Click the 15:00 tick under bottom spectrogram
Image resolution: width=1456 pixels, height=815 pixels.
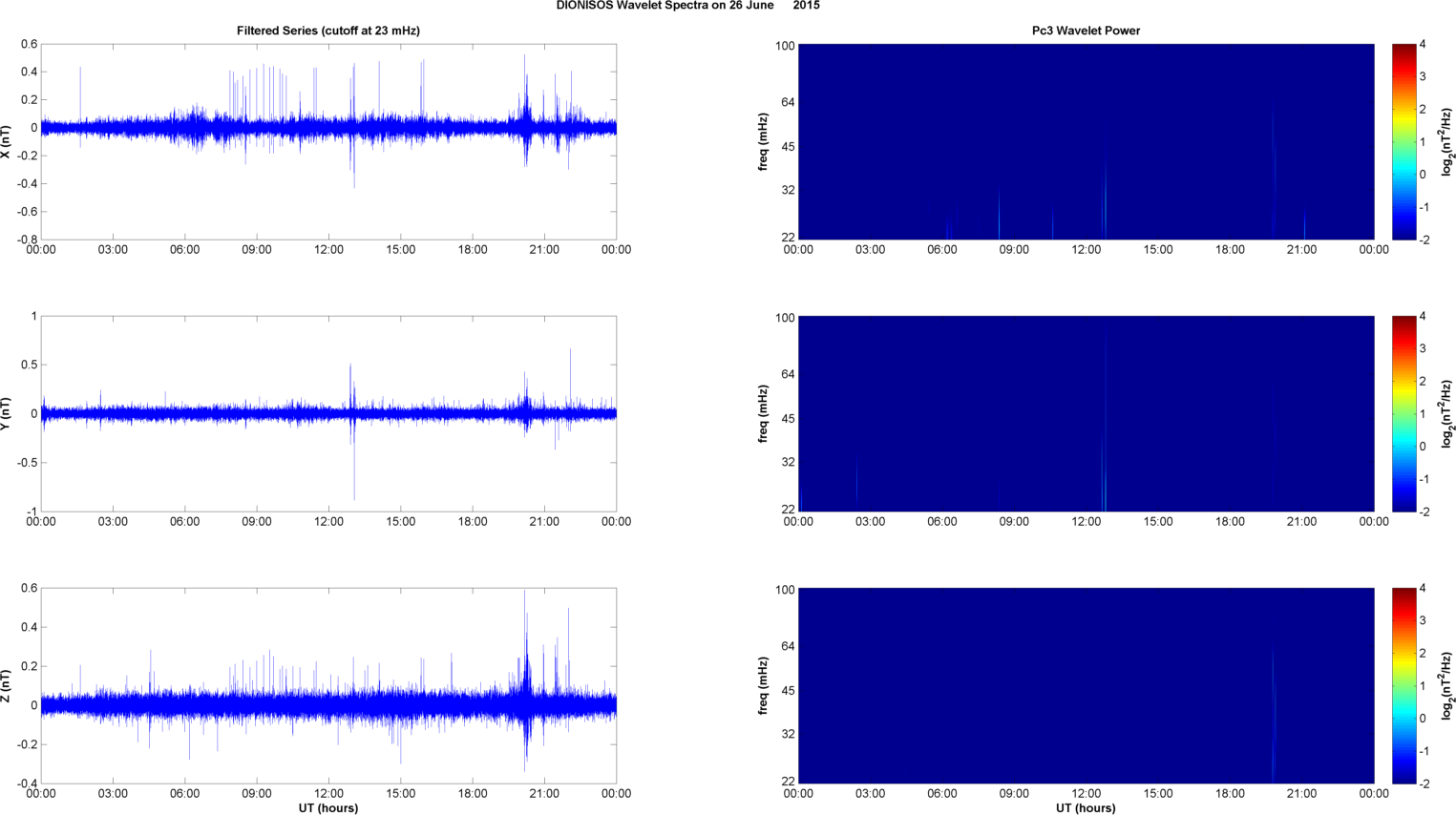(x=1158, y=794)
